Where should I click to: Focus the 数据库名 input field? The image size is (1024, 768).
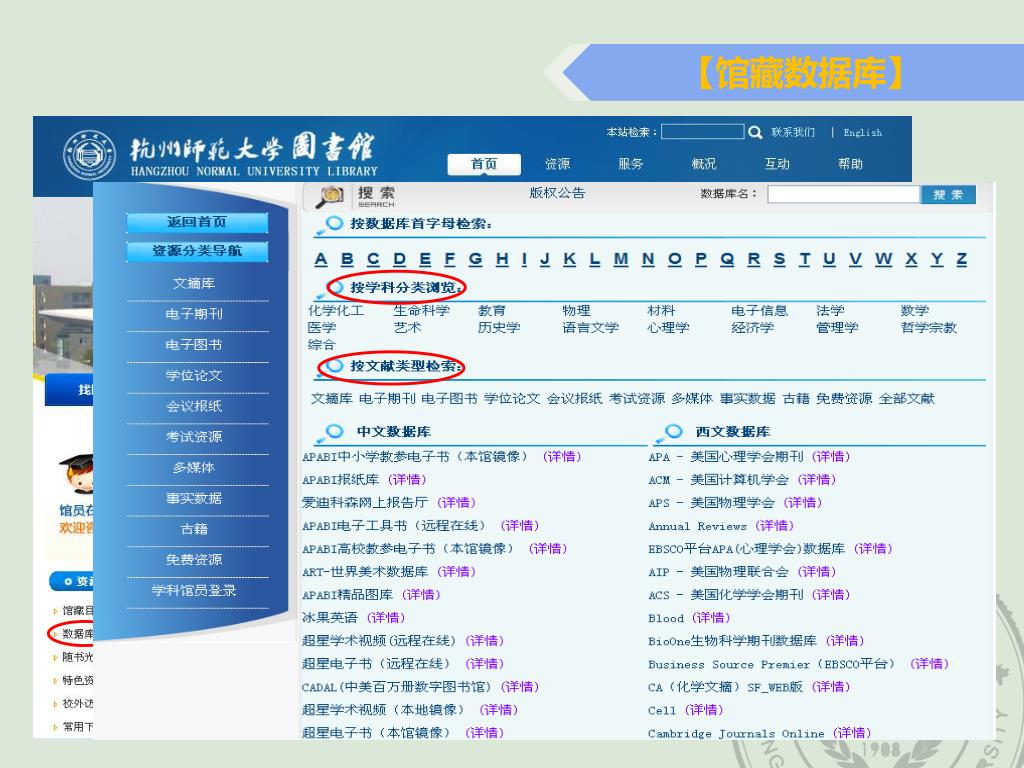click(844, 195)
